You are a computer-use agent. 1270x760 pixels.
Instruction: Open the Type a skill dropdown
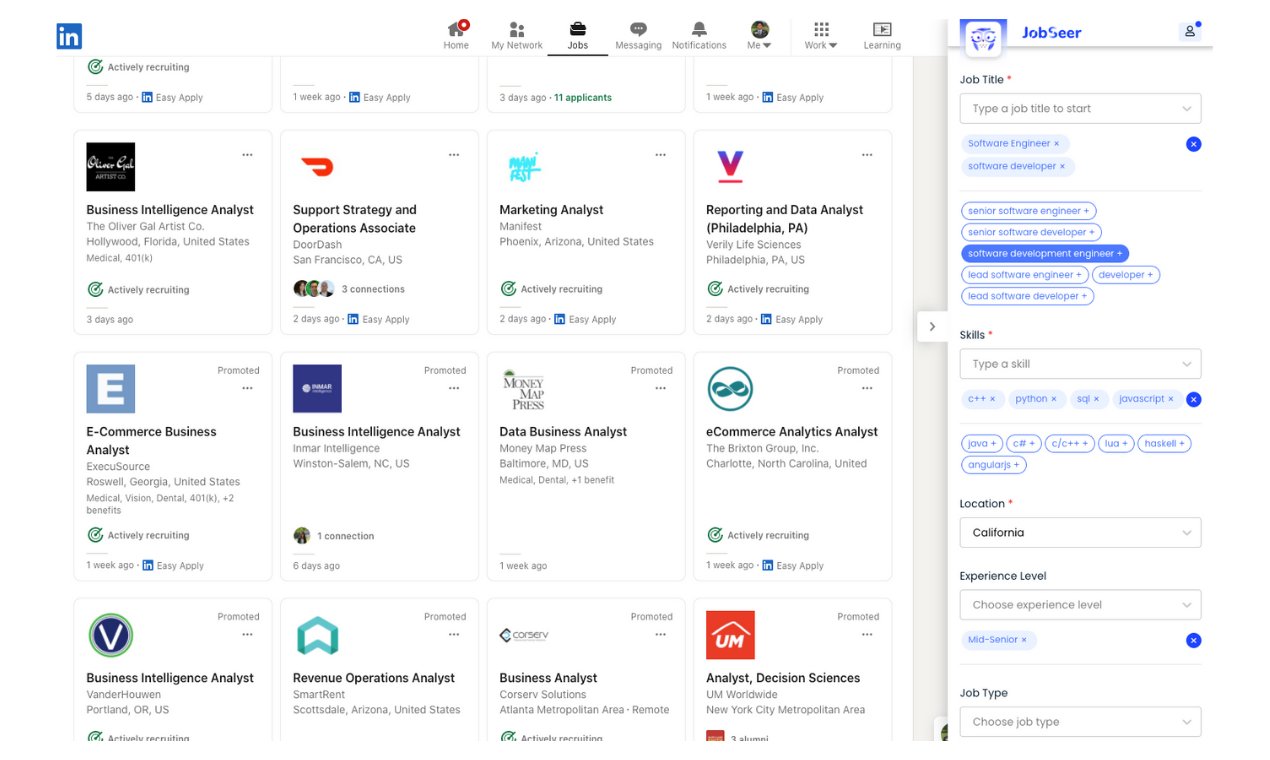1080,364
